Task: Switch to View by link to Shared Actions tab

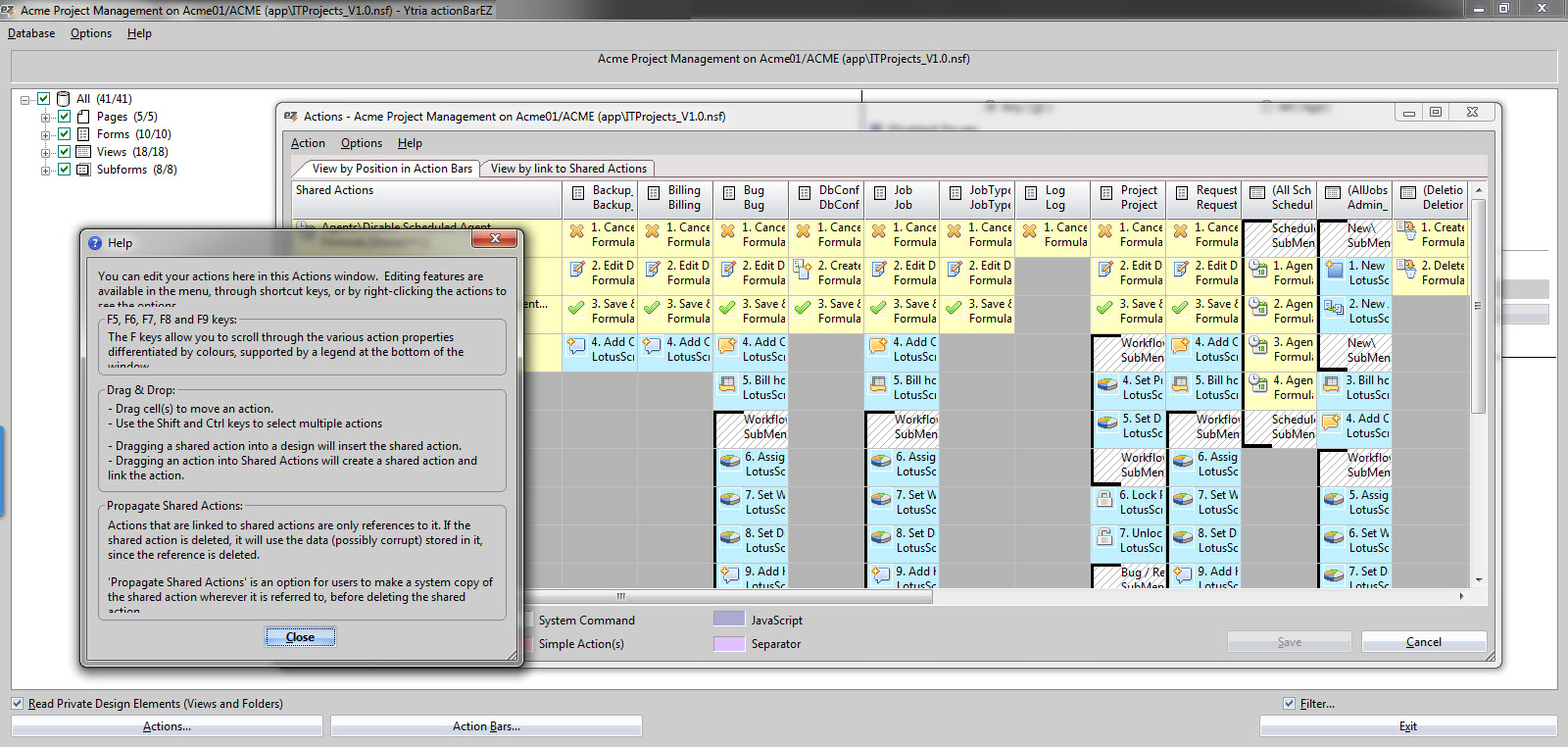Action: (x=568, y=169)
